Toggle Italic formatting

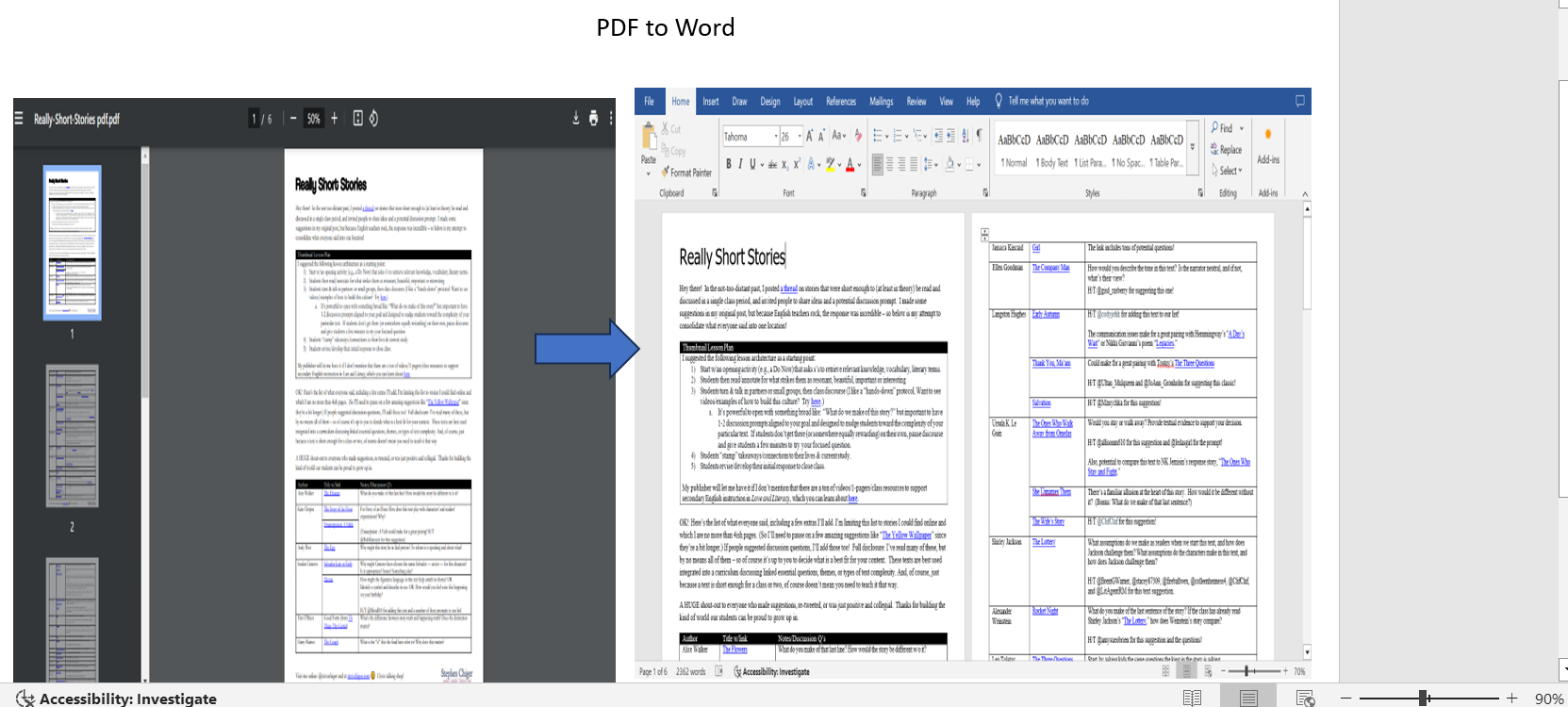(740, 164)
